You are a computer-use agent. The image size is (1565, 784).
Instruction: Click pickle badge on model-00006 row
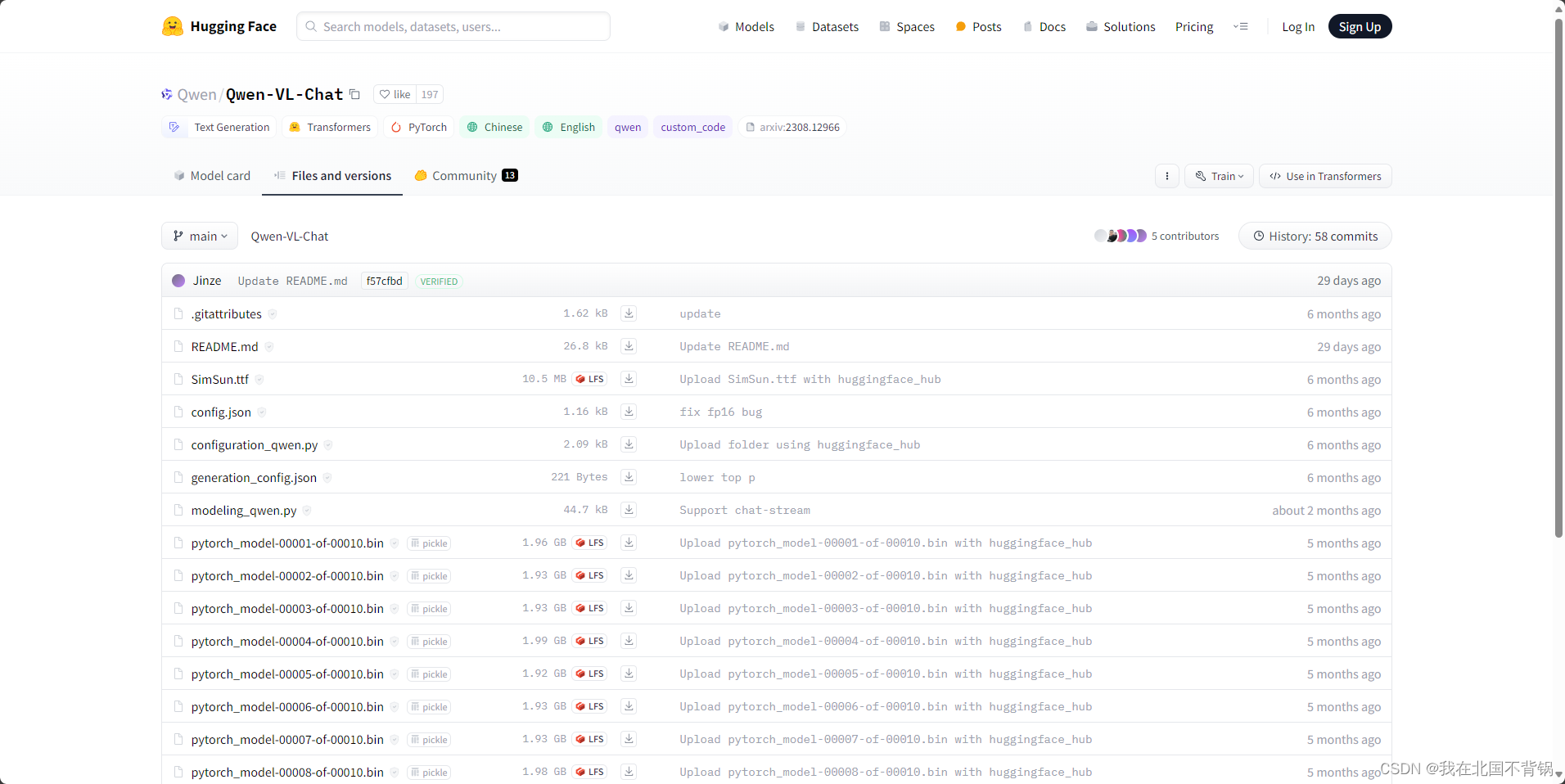[x=429, y=707]
